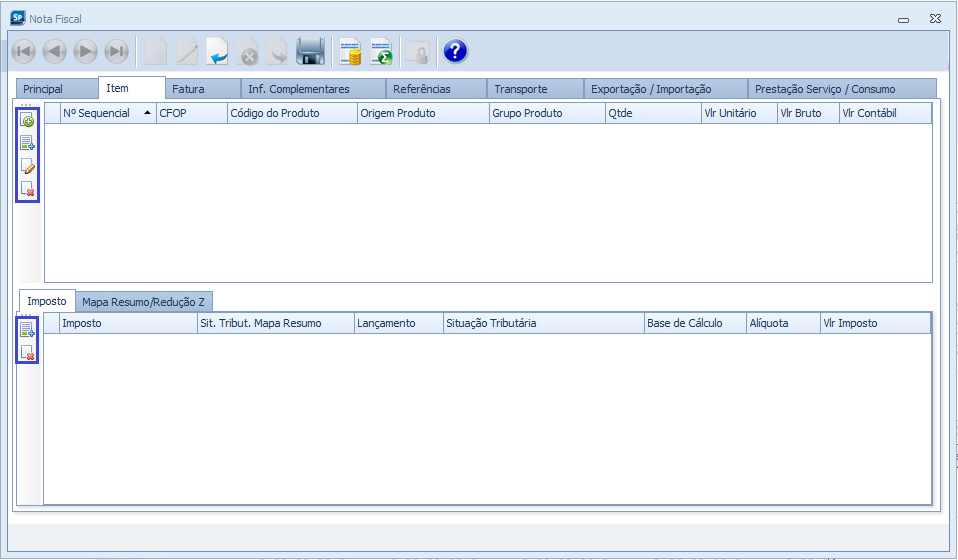Edit item using the pencil icon

coord(28,166)
